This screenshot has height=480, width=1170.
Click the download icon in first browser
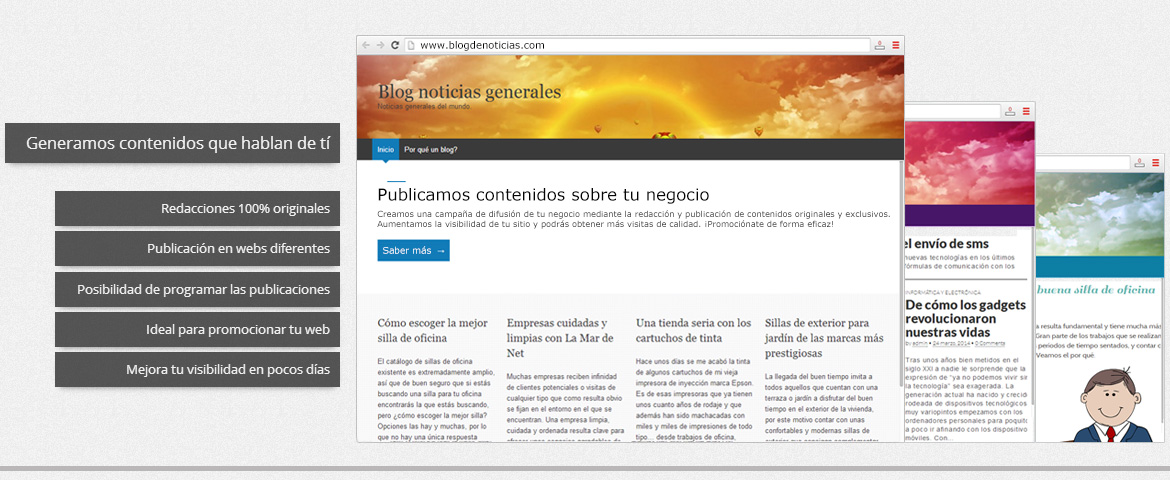[880, 45]
